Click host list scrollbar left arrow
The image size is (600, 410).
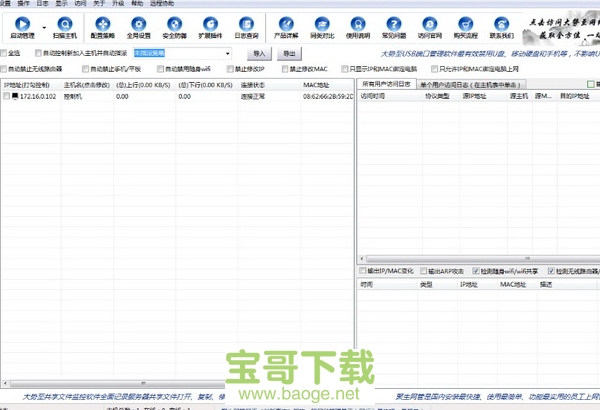coord(5,383)
